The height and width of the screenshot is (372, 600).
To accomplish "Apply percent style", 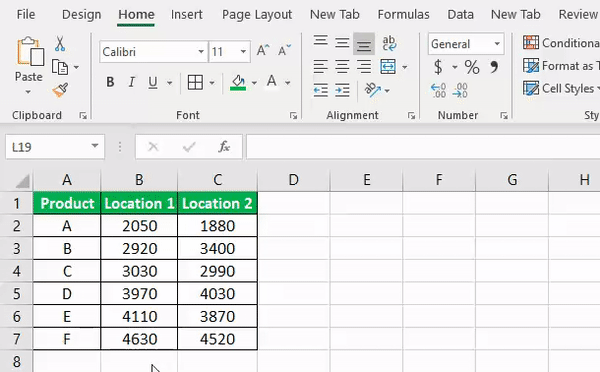I will click(472, 67).
